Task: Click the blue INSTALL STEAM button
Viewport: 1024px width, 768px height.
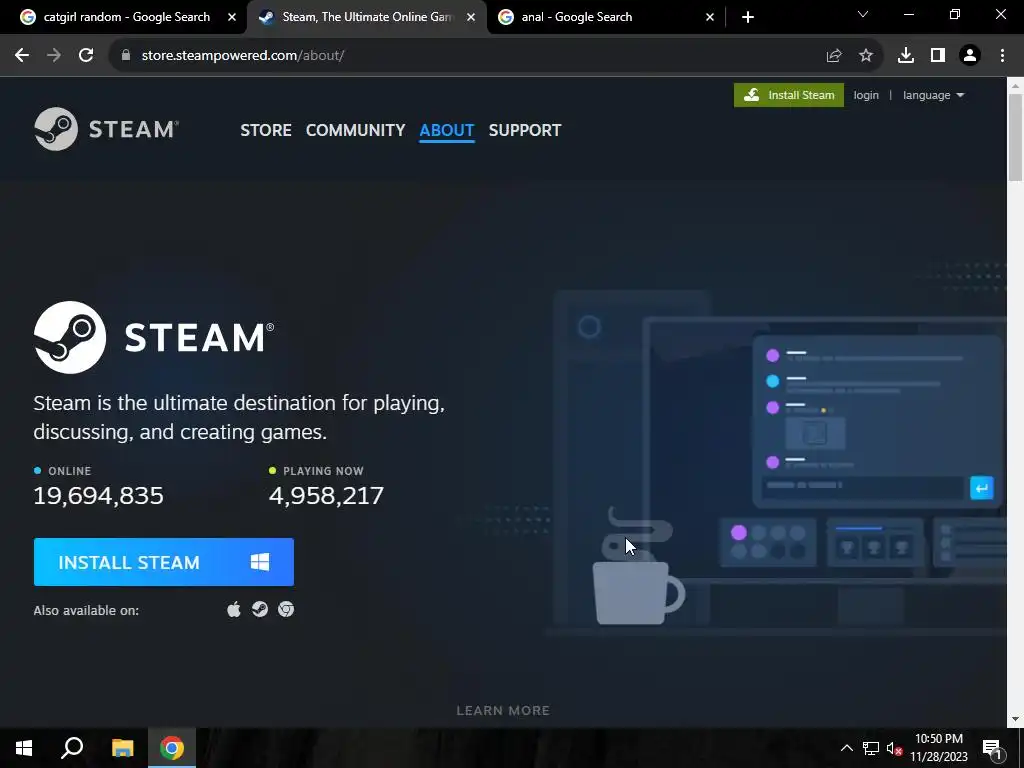Action: [164, 562]
